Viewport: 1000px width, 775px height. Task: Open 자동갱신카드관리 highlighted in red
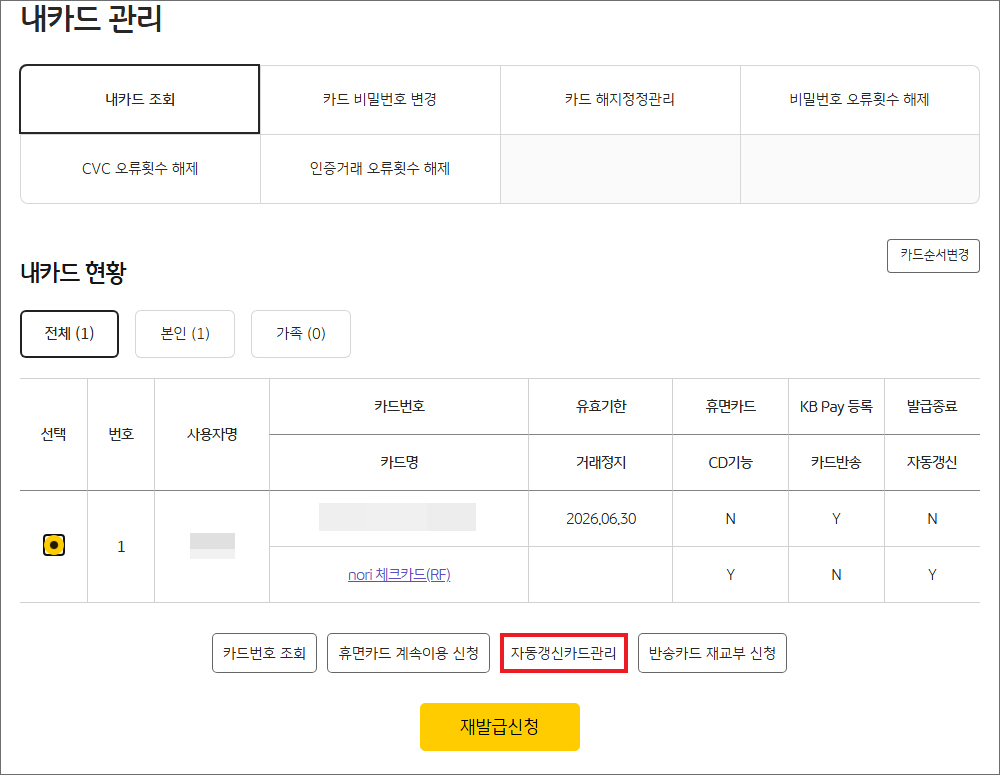coord(564,654)
